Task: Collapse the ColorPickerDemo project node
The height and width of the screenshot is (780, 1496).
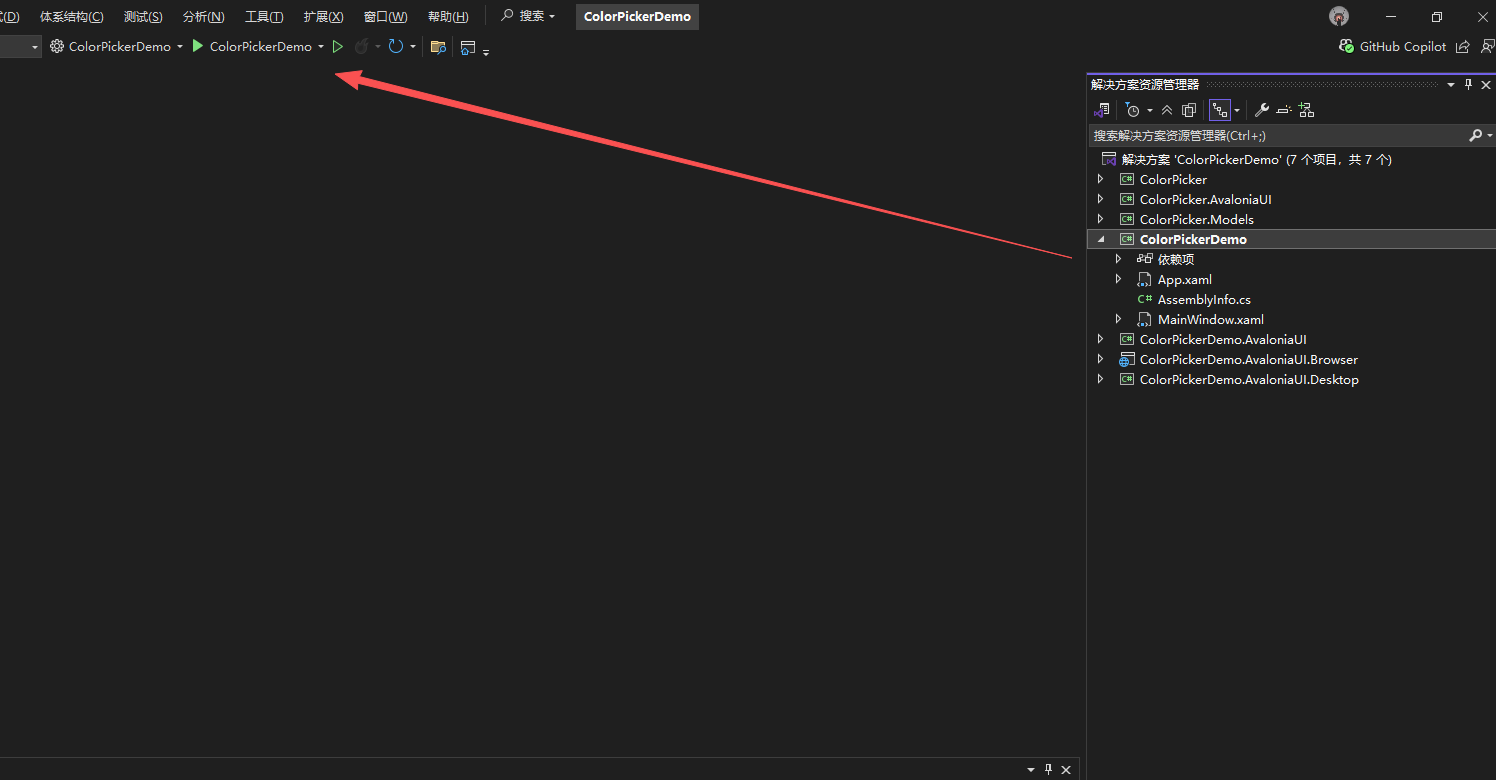Action: coord(1100,239)
